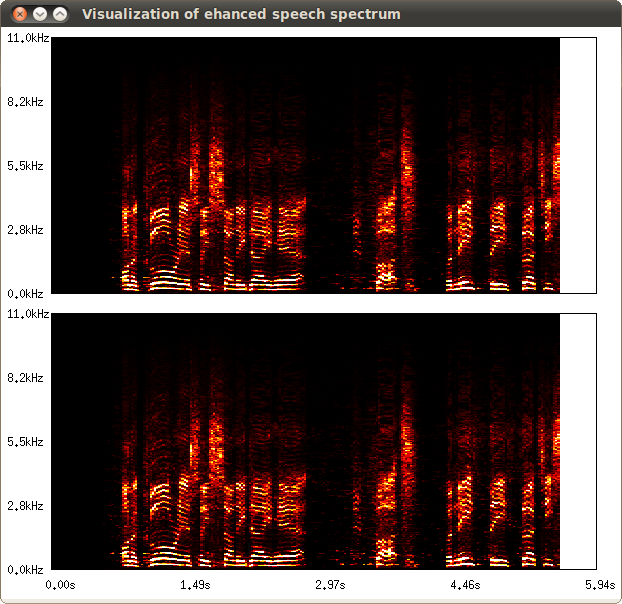Close the speech spectrum visualization window
This screenshot has width=622, height=604.
click(x=18, y=14)
